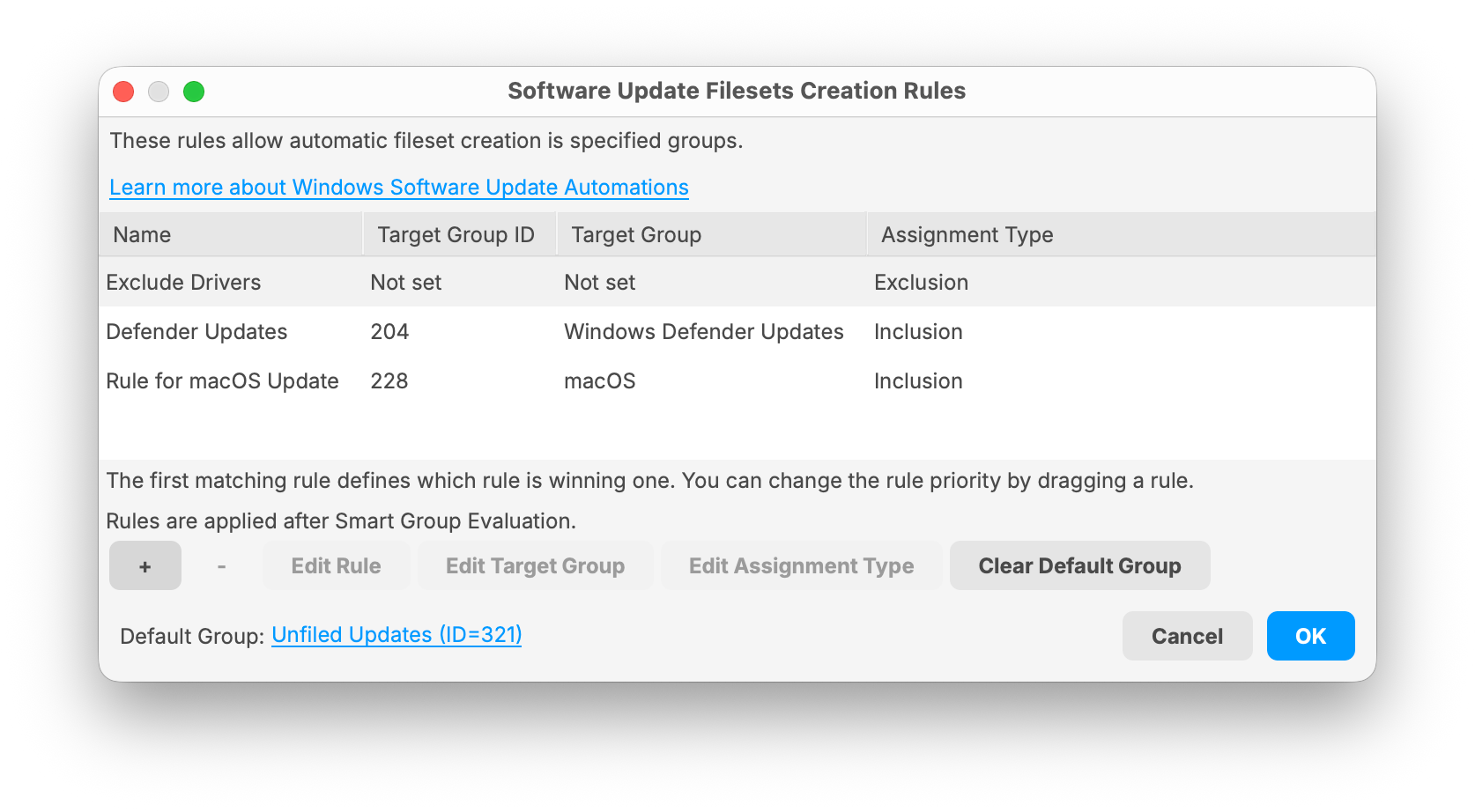
Task: Cancel the rules dialog
Action: (1188, 636)
